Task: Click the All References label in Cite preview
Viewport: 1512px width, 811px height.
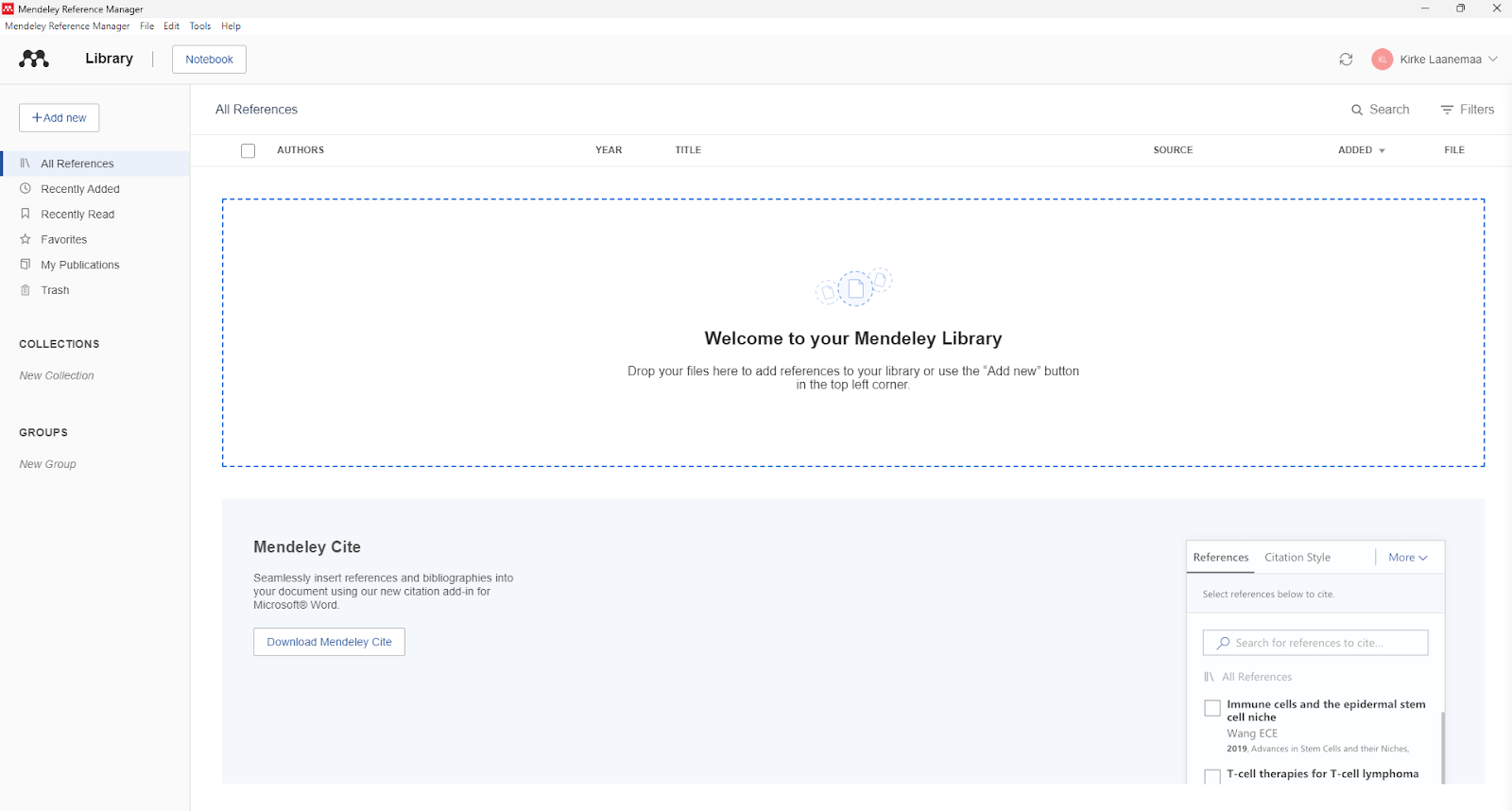Action: pyautogui.click(x=1257, y=677)
